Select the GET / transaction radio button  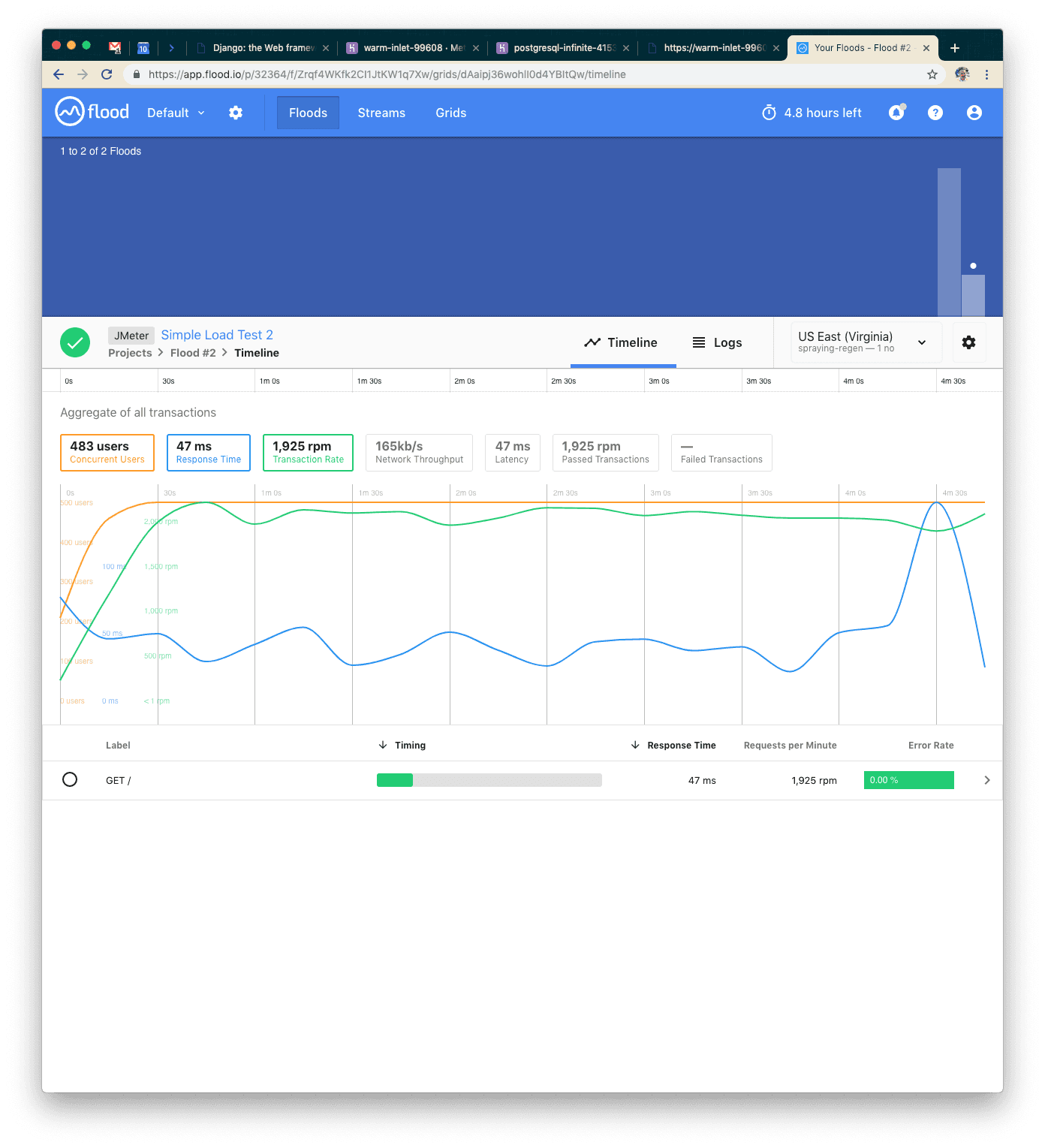(70, 779)
